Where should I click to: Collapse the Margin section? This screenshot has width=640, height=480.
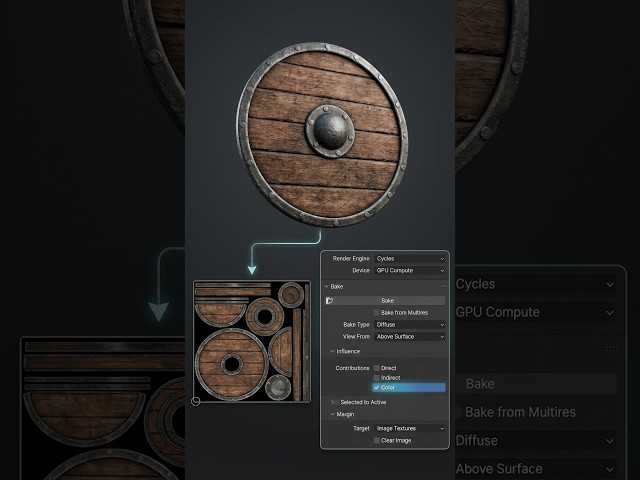click(333, 414)
